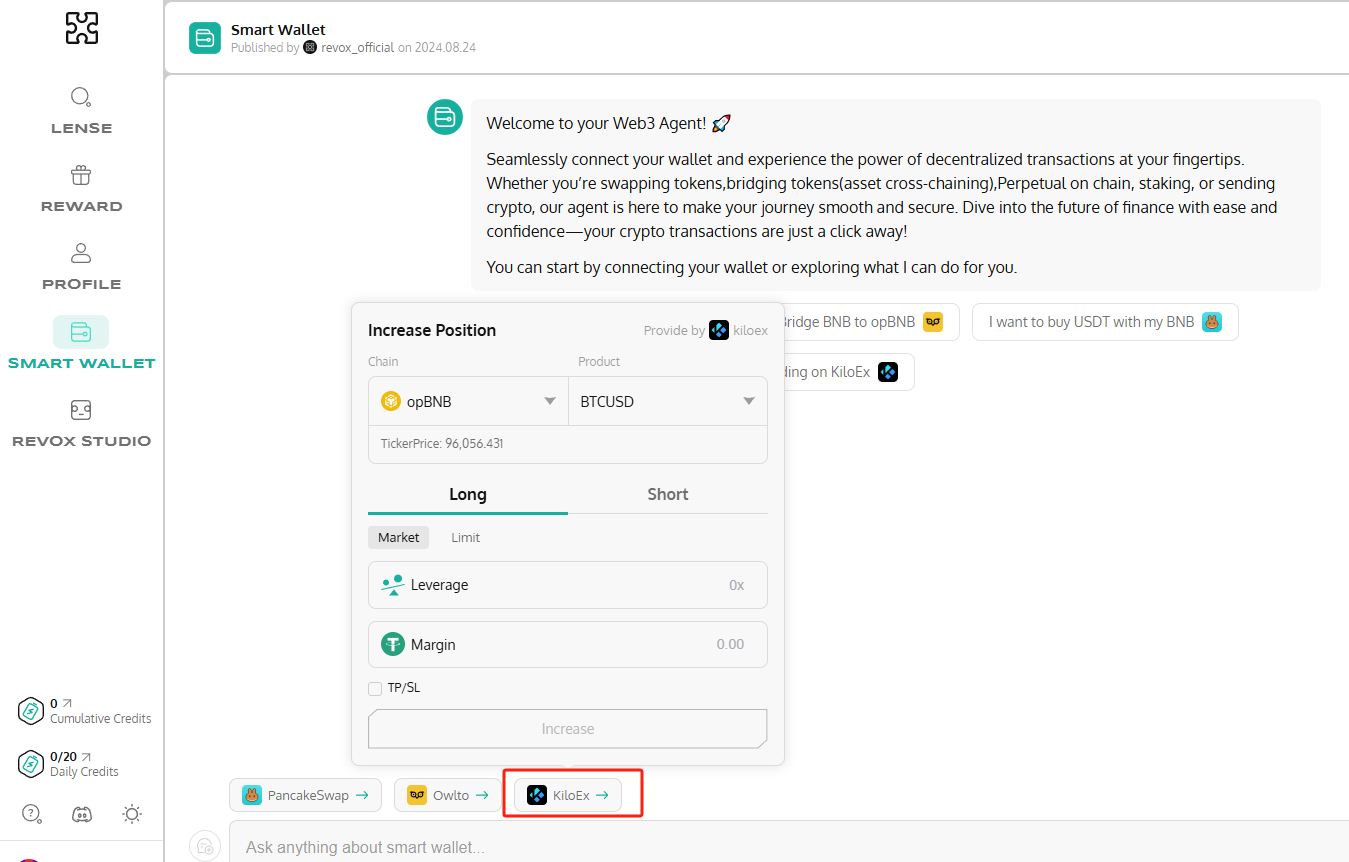Click the Increase Position heading
The image size is (1349, 862).
coord(432,330)
